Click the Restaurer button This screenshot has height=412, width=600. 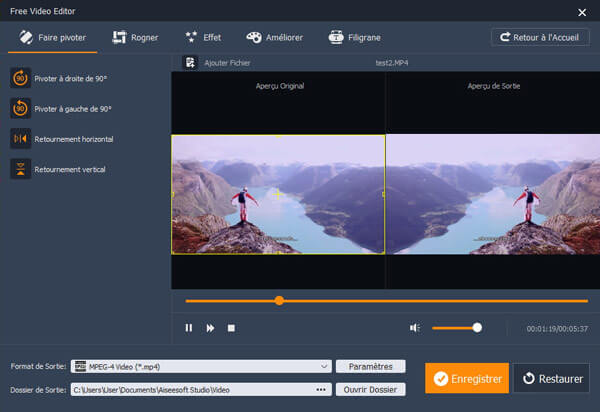tap(551, 379)
